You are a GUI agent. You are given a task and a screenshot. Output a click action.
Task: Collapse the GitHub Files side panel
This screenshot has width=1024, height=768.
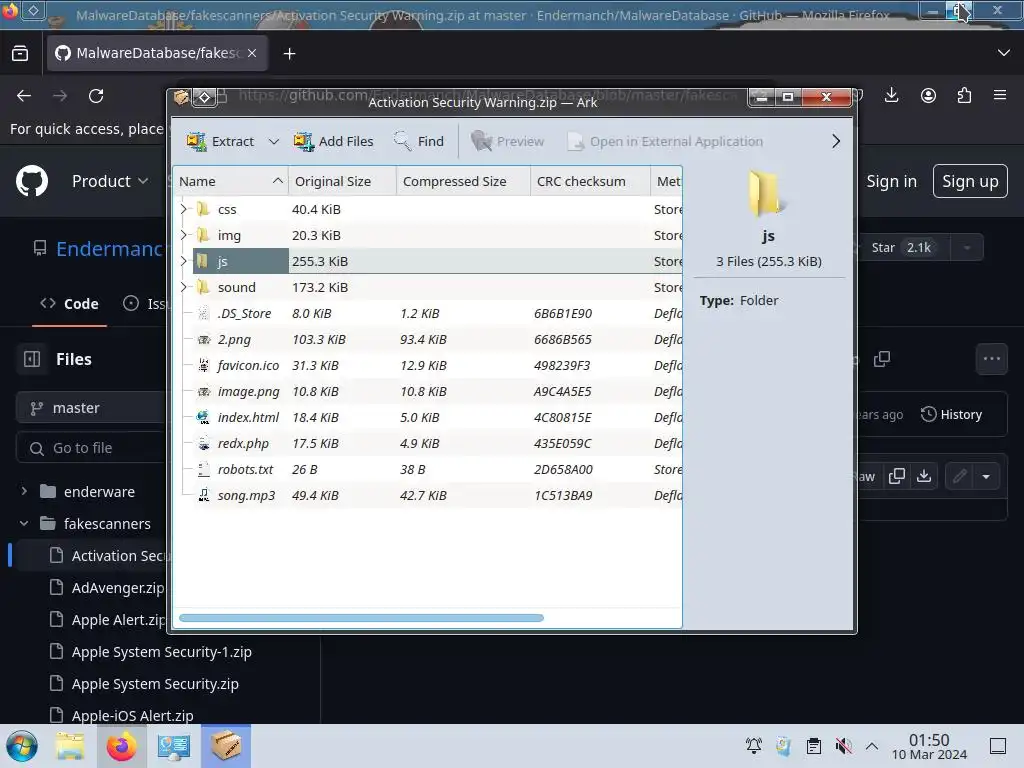click(32, 359)
